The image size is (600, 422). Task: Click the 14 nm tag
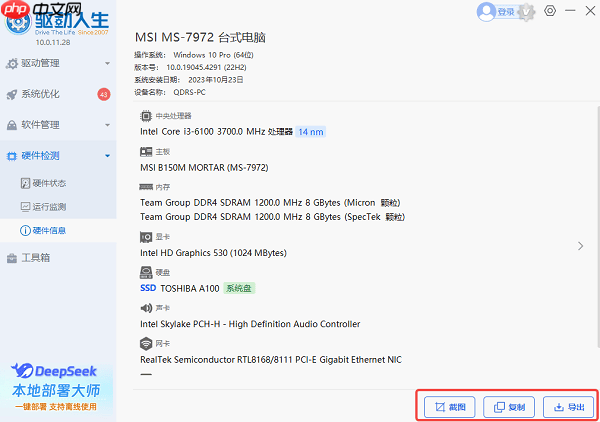[311, 132]
